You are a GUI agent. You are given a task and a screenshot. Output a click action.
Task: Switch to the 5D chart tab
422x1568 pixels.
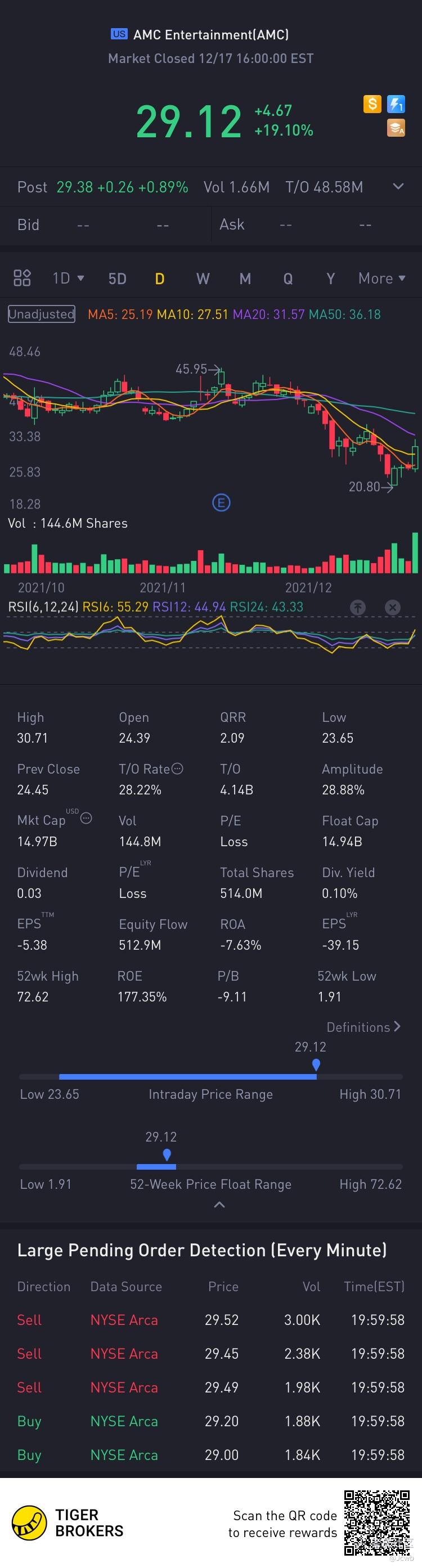tap(117, 279)
